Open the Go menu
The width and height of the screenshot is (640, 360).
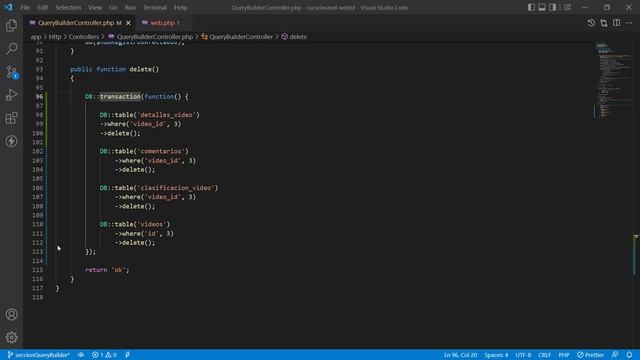[x=113, y=7]
